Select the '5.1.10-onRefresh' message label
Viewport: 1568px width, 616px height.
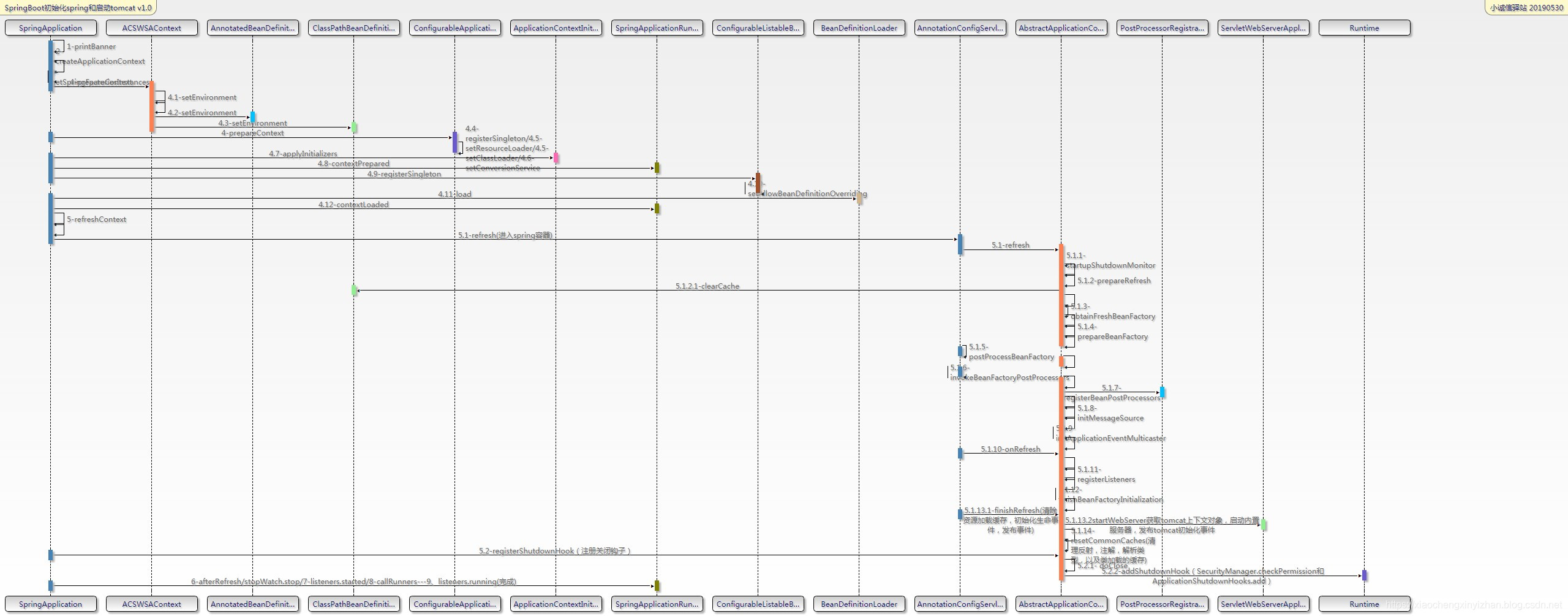pos(1011,449)
